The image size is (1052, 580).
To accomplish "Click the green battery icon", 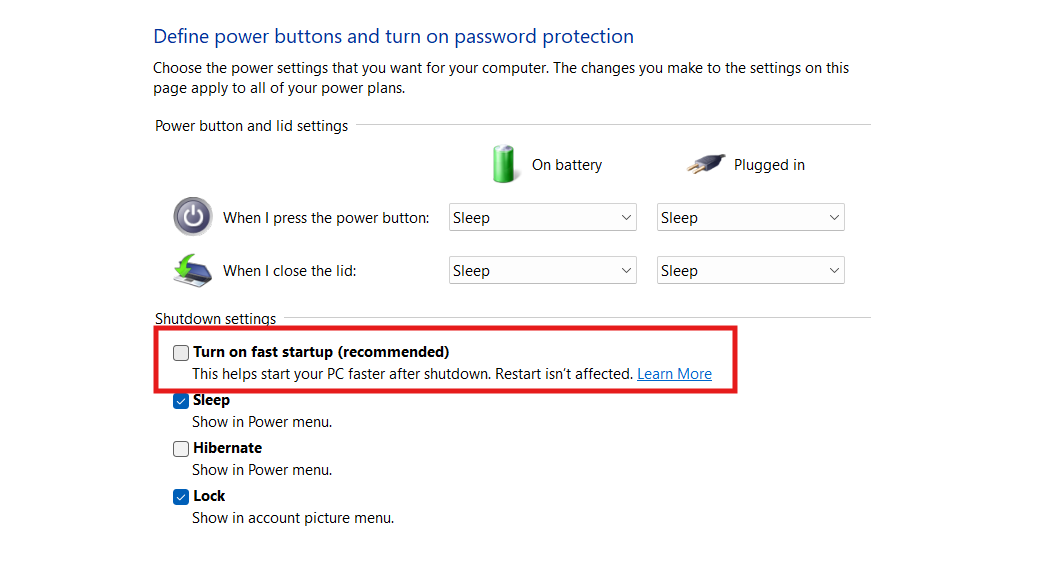I will coord(506,164).
